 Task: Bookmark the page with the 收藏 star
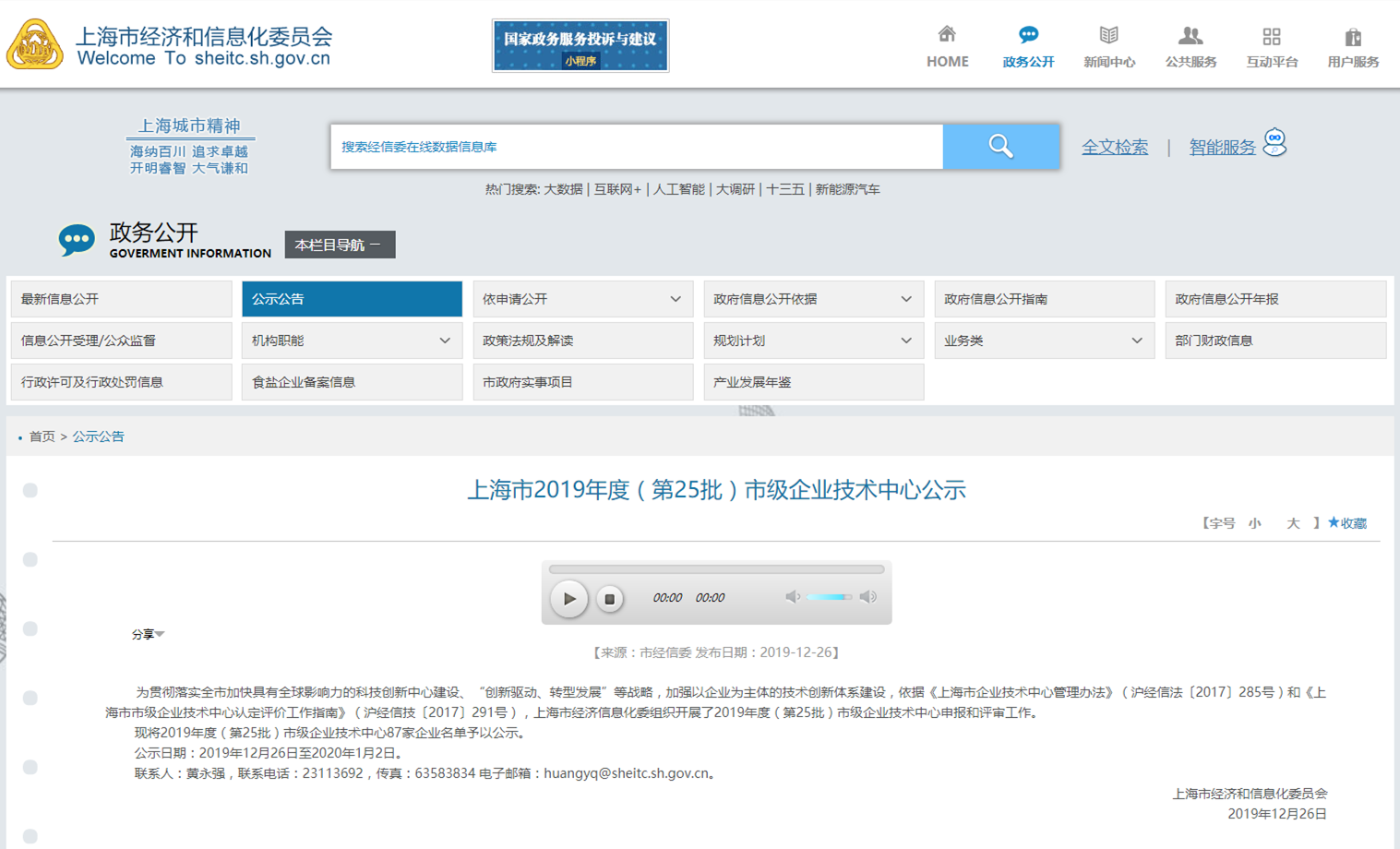pos(1346,523)
